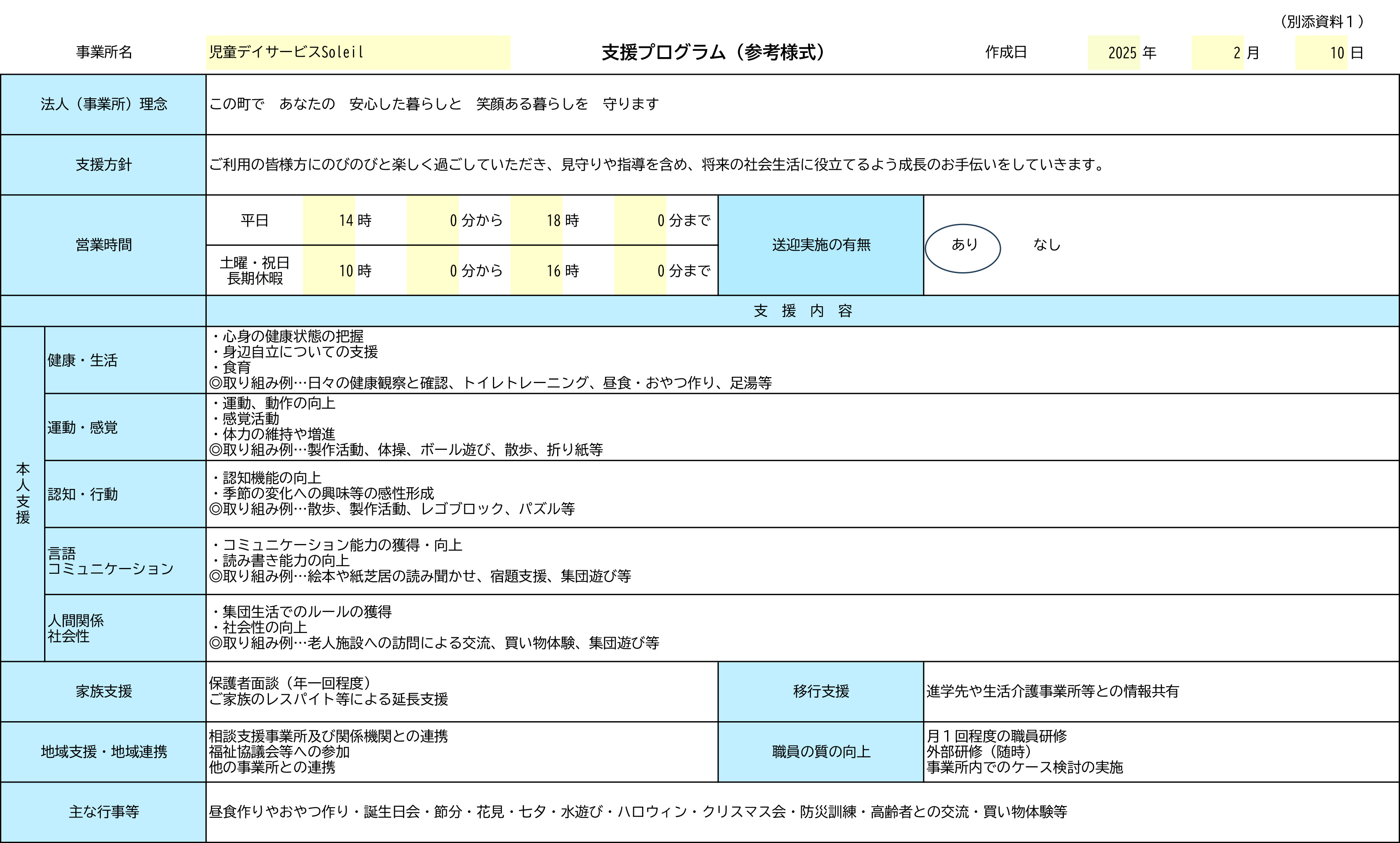The width and height of the screenshot is (1400, 843).
Task: Click the line 他の事業所との連携
Action: point(272,767)
